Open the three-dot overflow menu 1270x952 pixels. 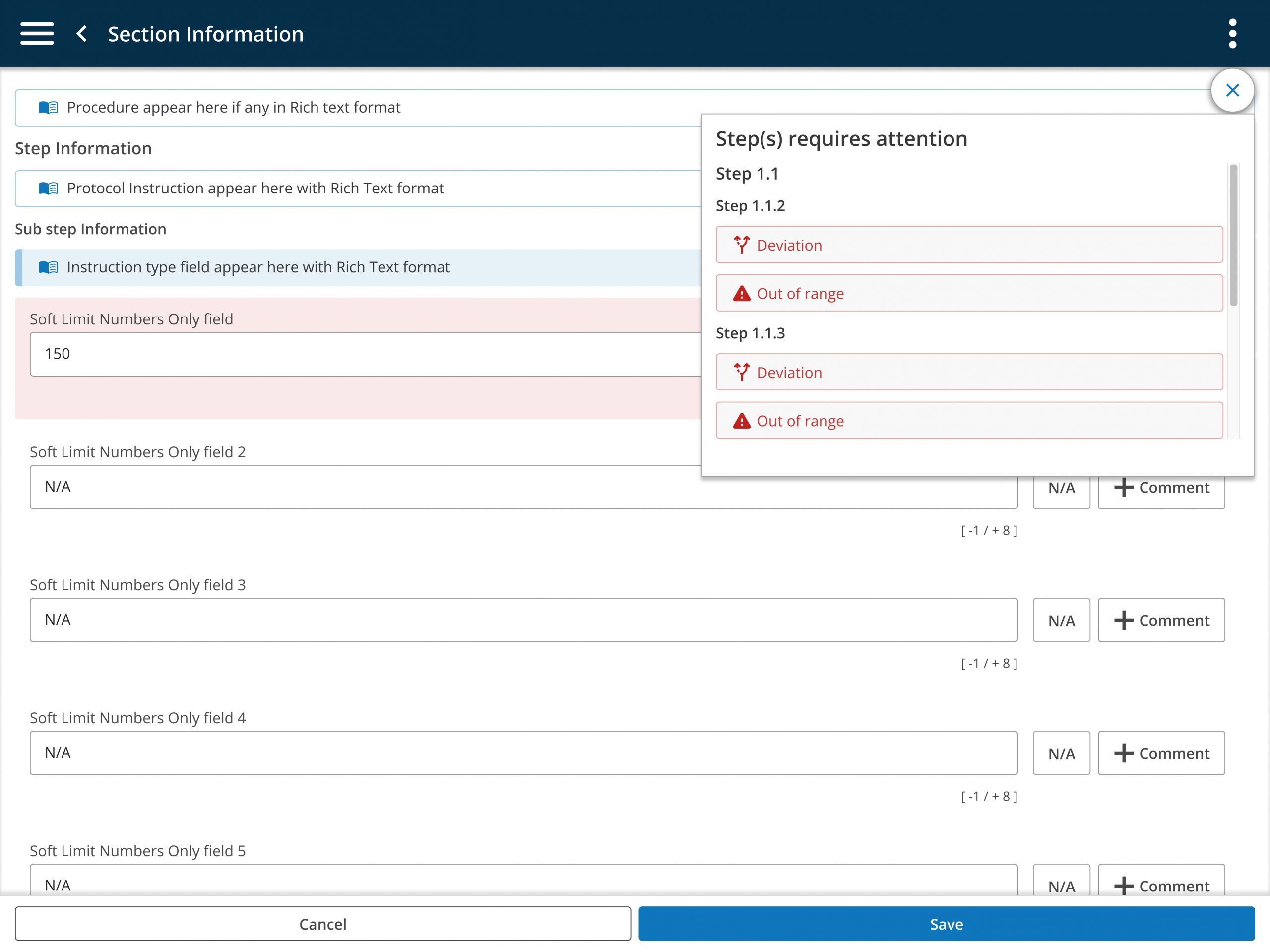1232,33
